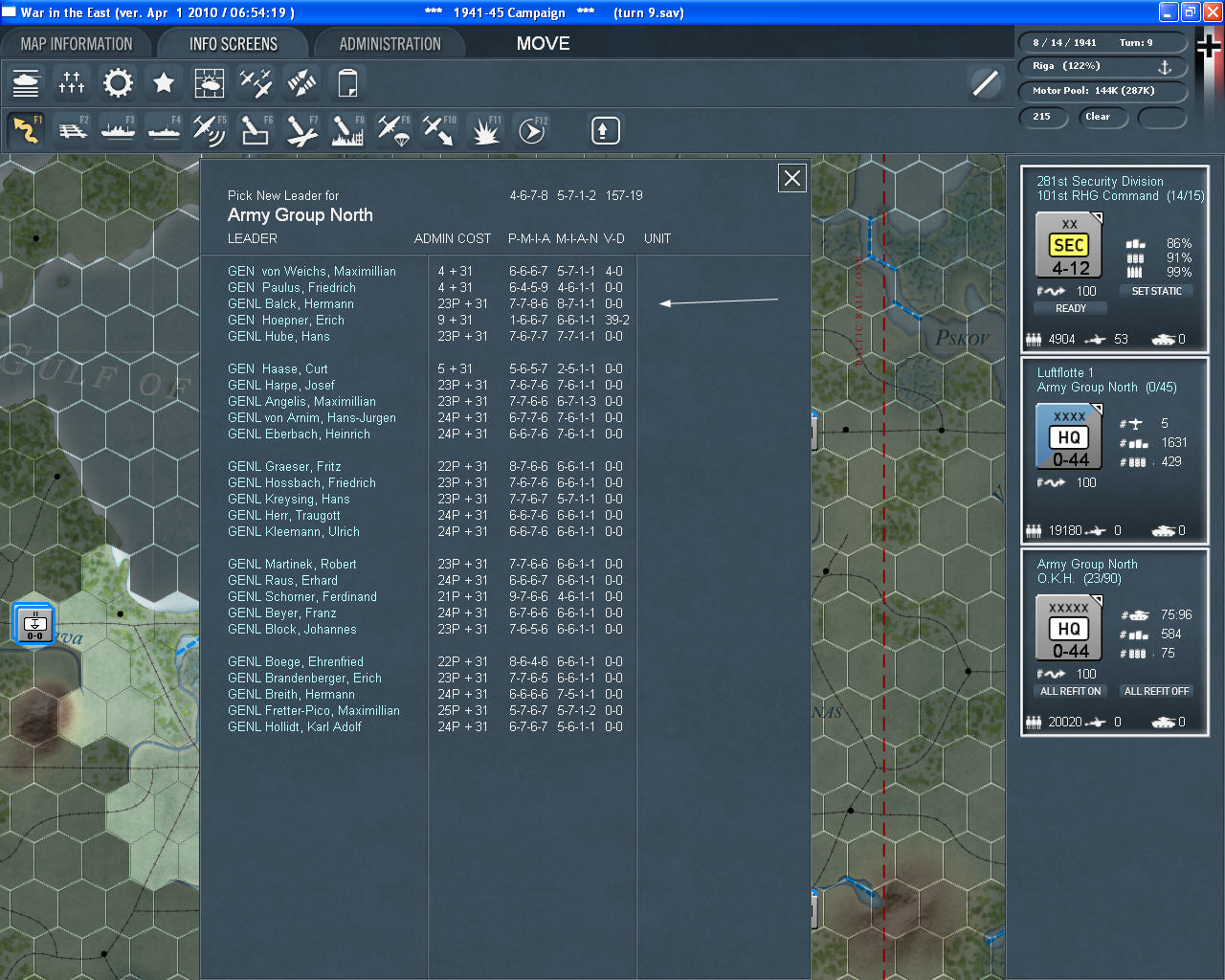The width and height of the screenshot is (1225, 980).
Task: Select the XXXXX HQ 0-44 counter
Action: (1069, 628)
